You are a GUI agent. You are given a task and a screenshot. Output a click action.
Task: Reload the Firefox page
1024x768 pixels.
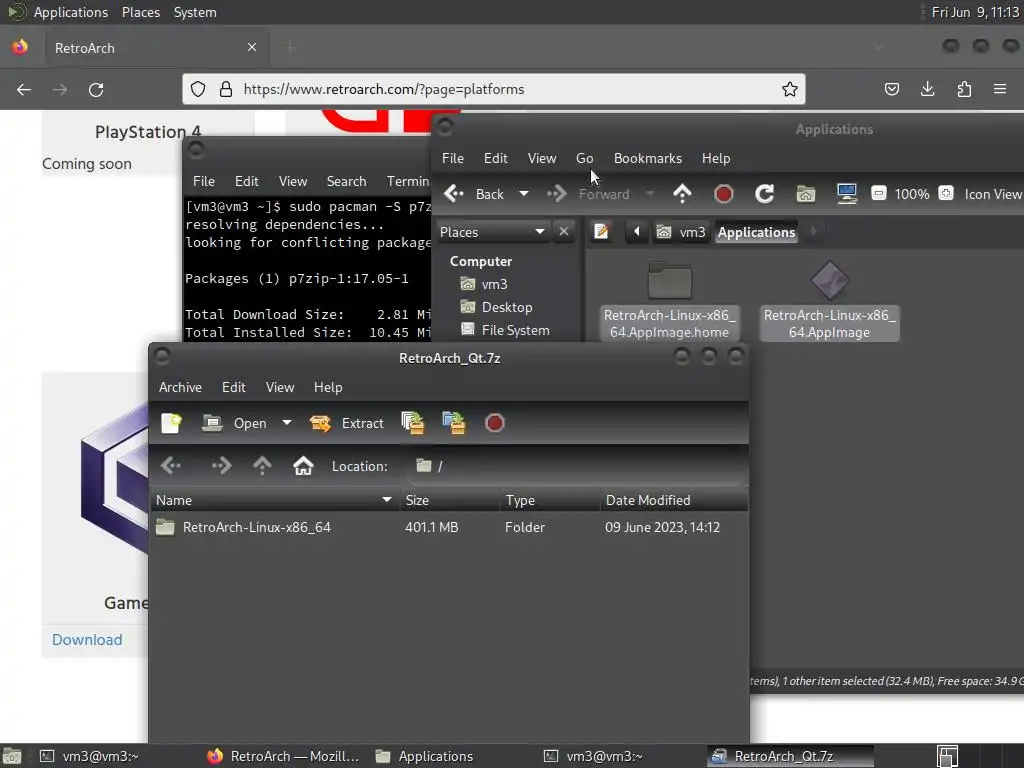coord(96,89)
